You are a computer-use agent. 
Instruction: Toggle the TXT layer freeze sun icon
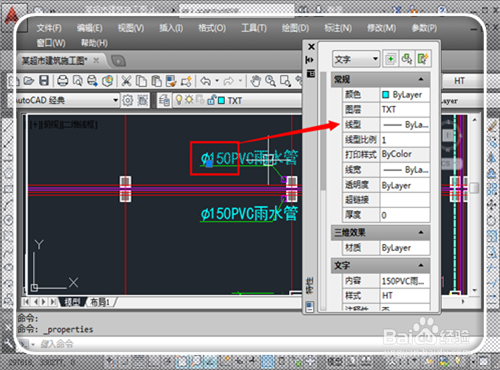click(x=189, y=100)
